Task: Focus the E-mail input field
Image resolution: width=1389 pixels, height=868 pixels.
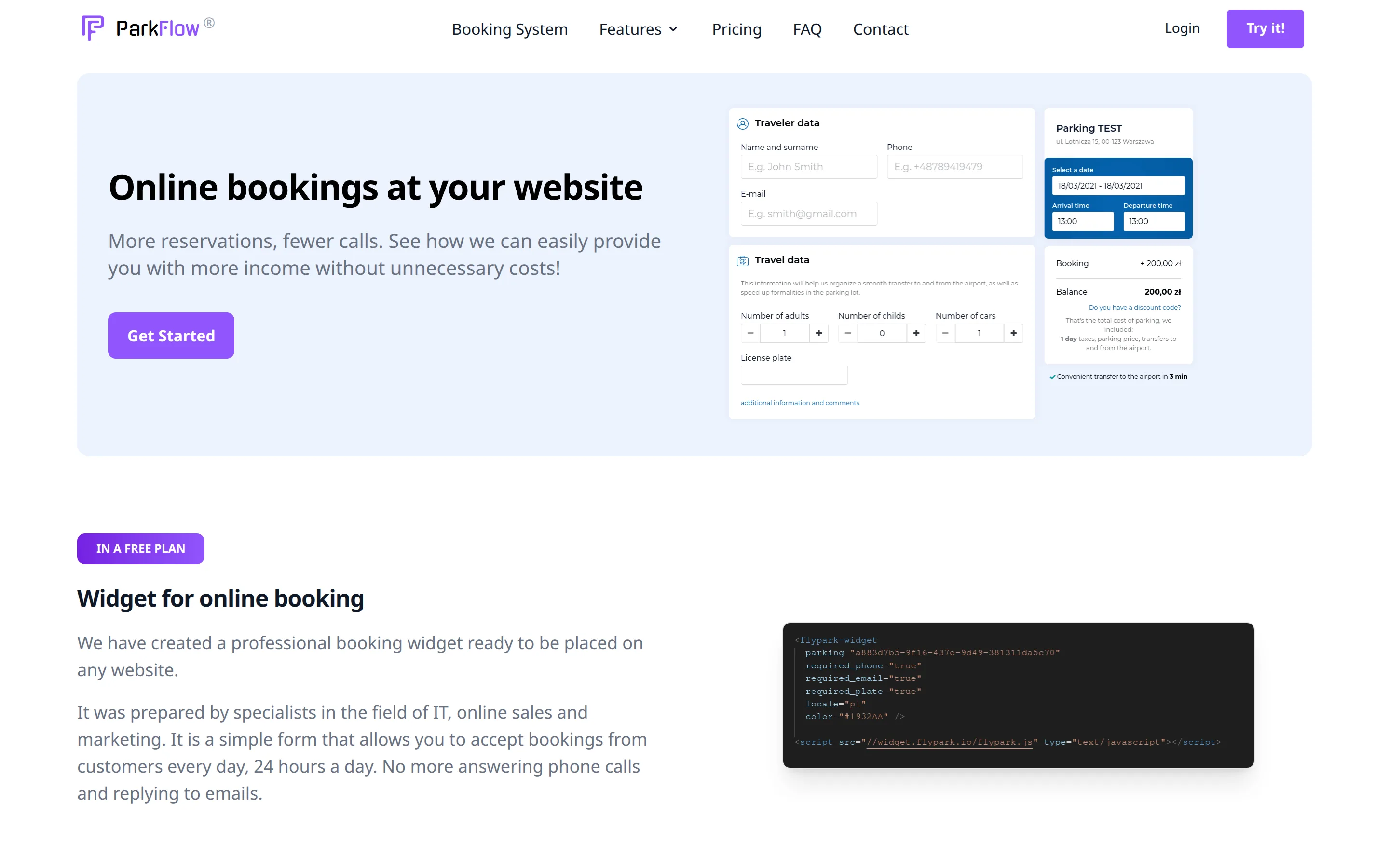Action: point(809,214)
